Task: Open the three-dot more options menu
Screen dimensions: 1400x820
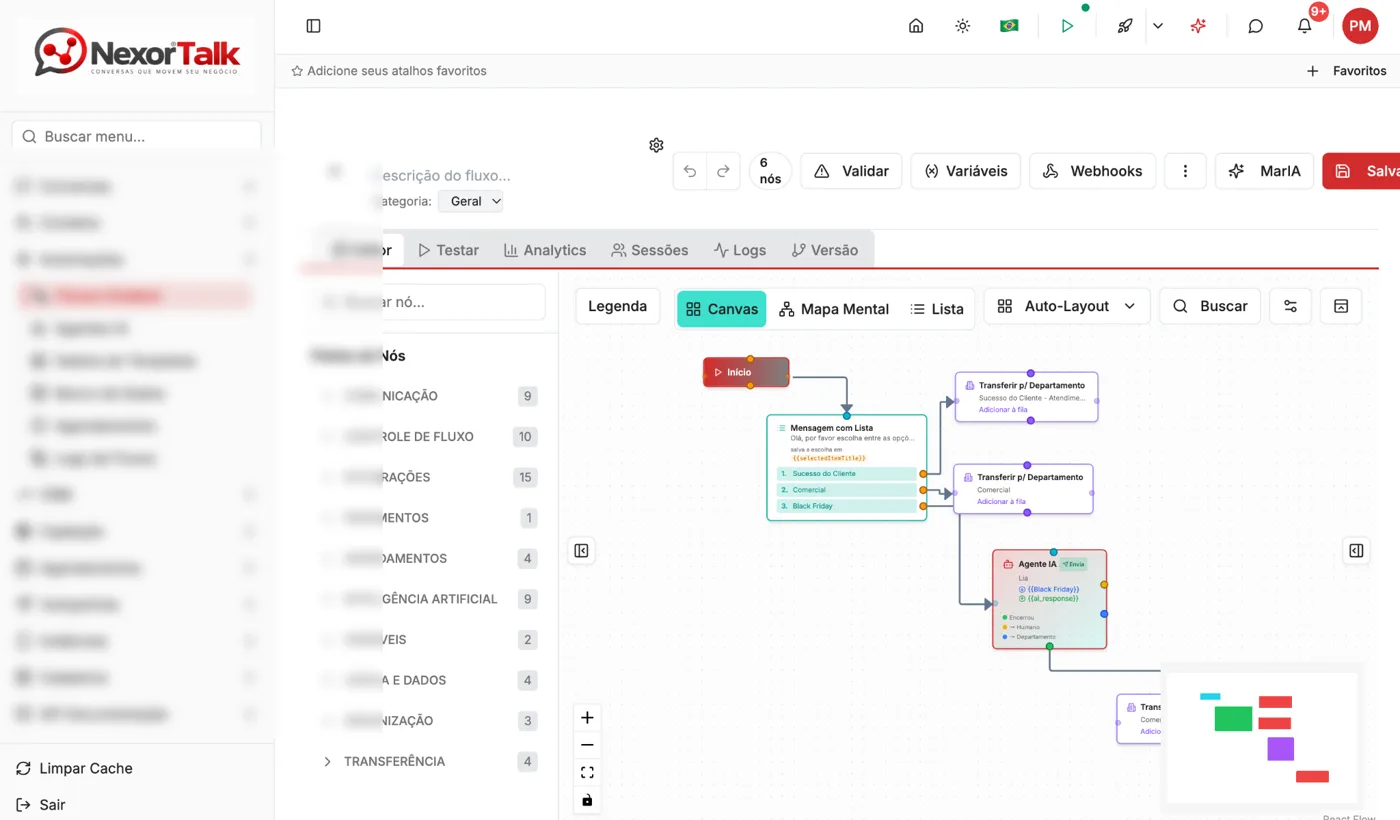Action: [1185, 171]
